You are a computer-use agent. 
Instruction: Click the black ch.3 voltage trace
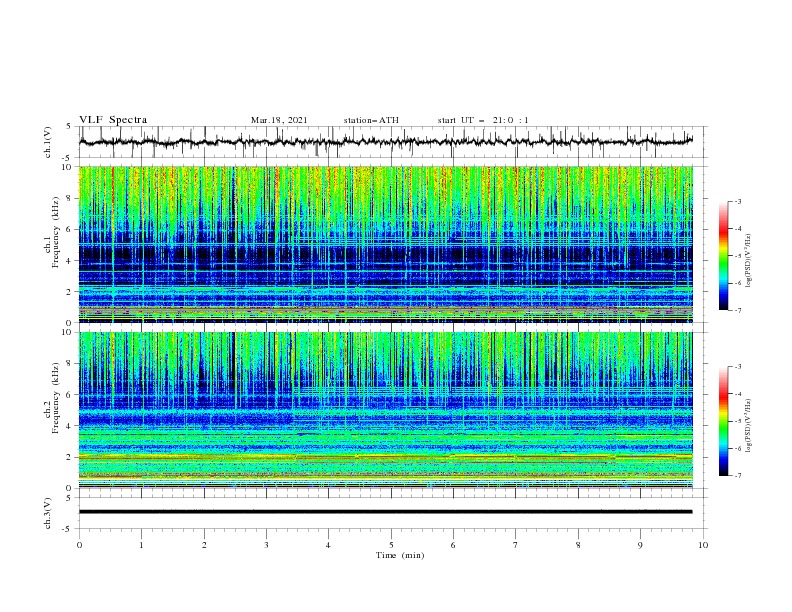point(385,512)
